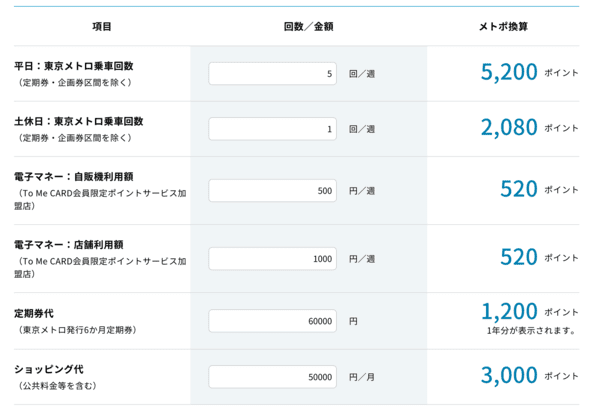Click the shopping cost field showing 50000
600x406 pixels.
(x=272, y=377)
